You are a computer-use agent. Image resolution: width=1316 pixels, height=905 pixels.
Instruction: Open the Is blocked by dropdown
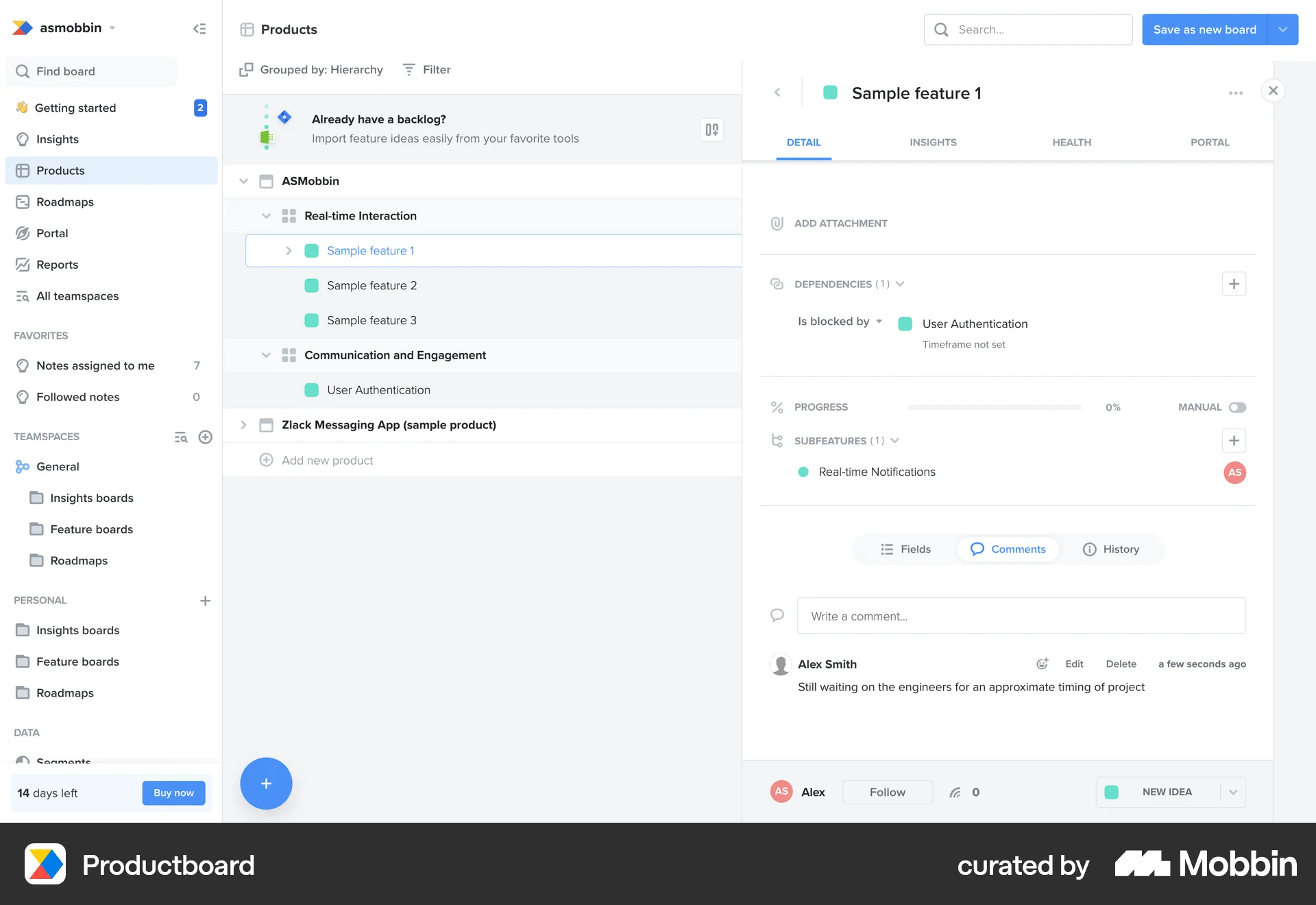[x=840, y=321]
